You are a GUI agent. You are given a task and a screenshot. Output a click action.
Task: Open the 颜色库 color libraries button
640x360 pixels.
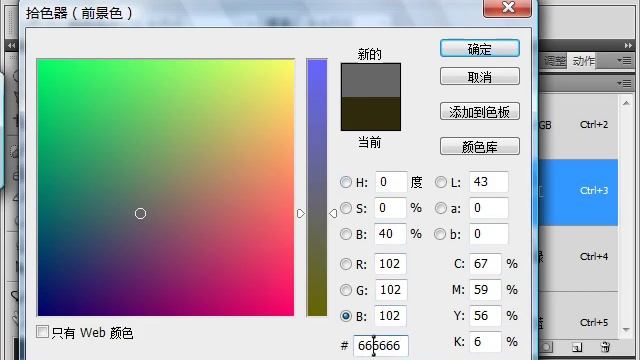click(480, 146)
